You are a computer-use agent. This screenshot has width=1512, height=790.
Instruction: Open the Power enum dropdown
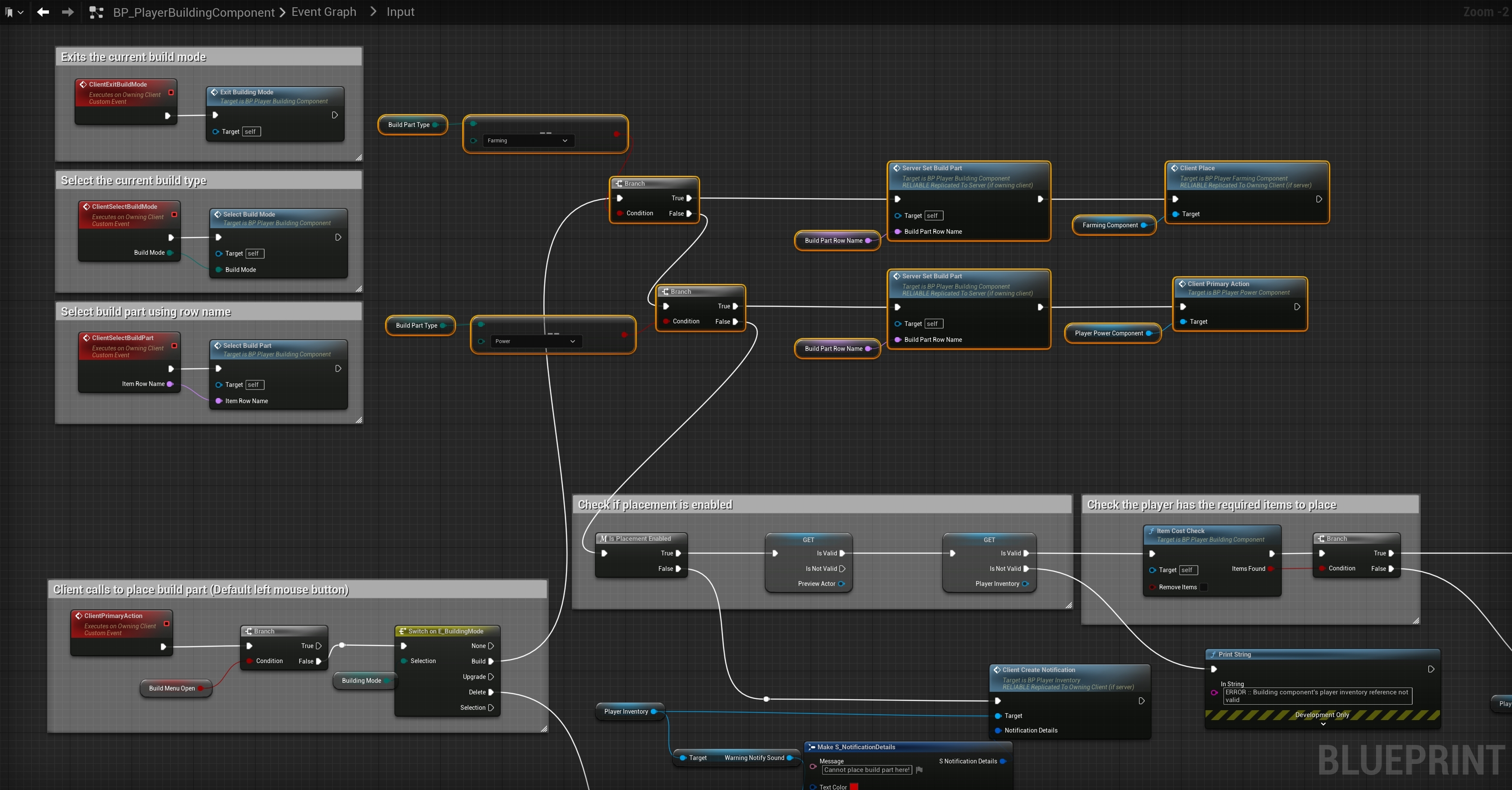point(536,341)
